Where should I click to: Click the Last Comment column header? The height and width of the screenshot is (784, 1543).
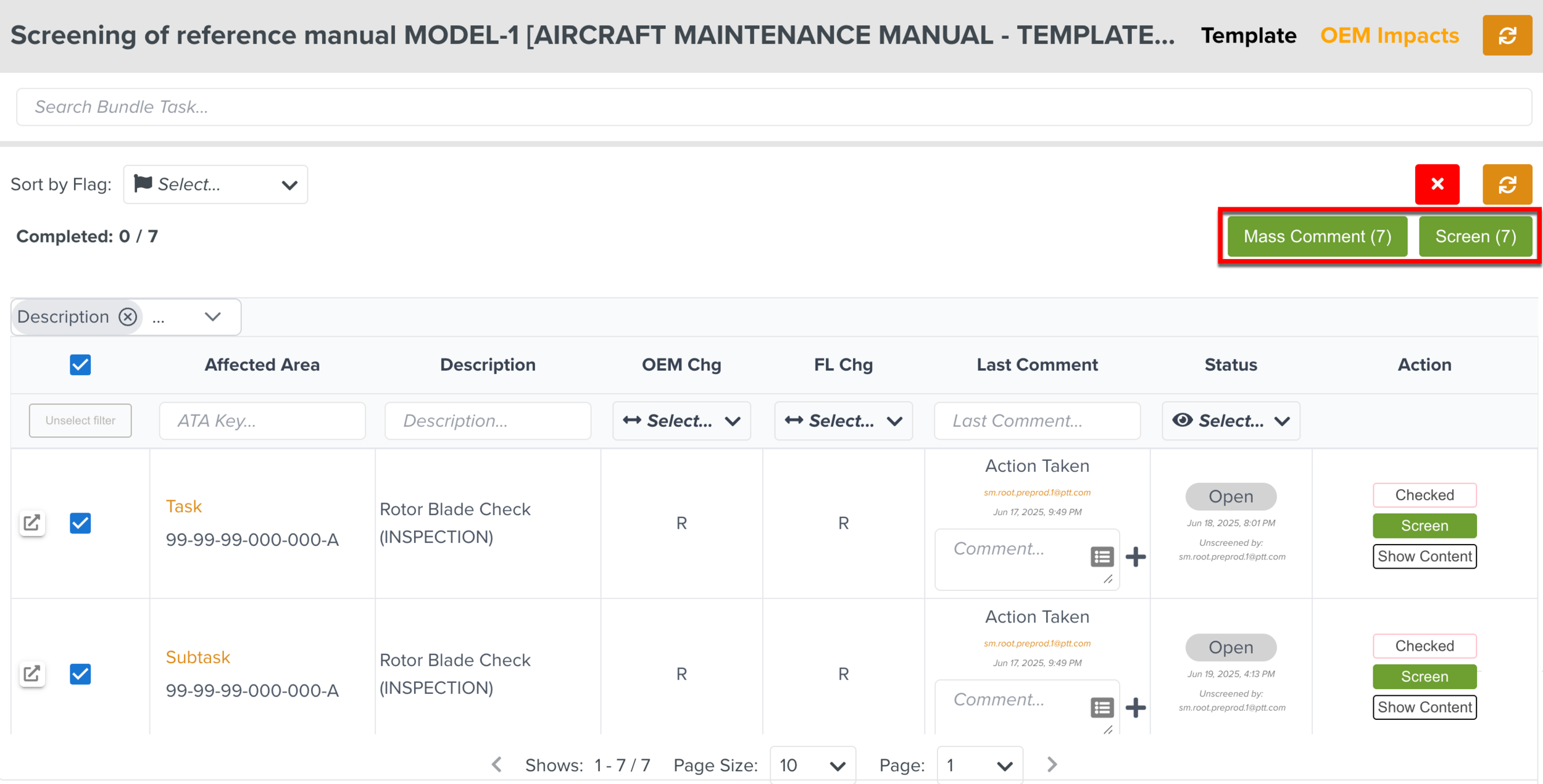[1037, 365]
